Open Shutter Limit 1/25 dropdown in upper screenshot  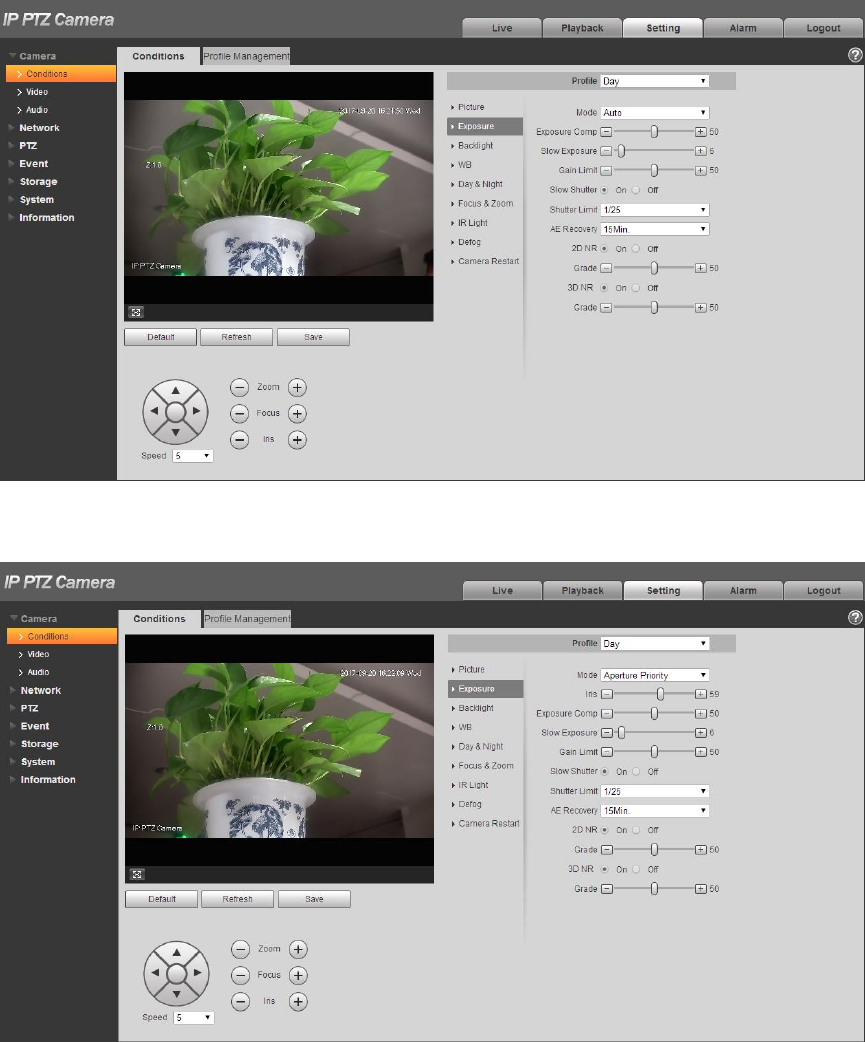point(654,210)
